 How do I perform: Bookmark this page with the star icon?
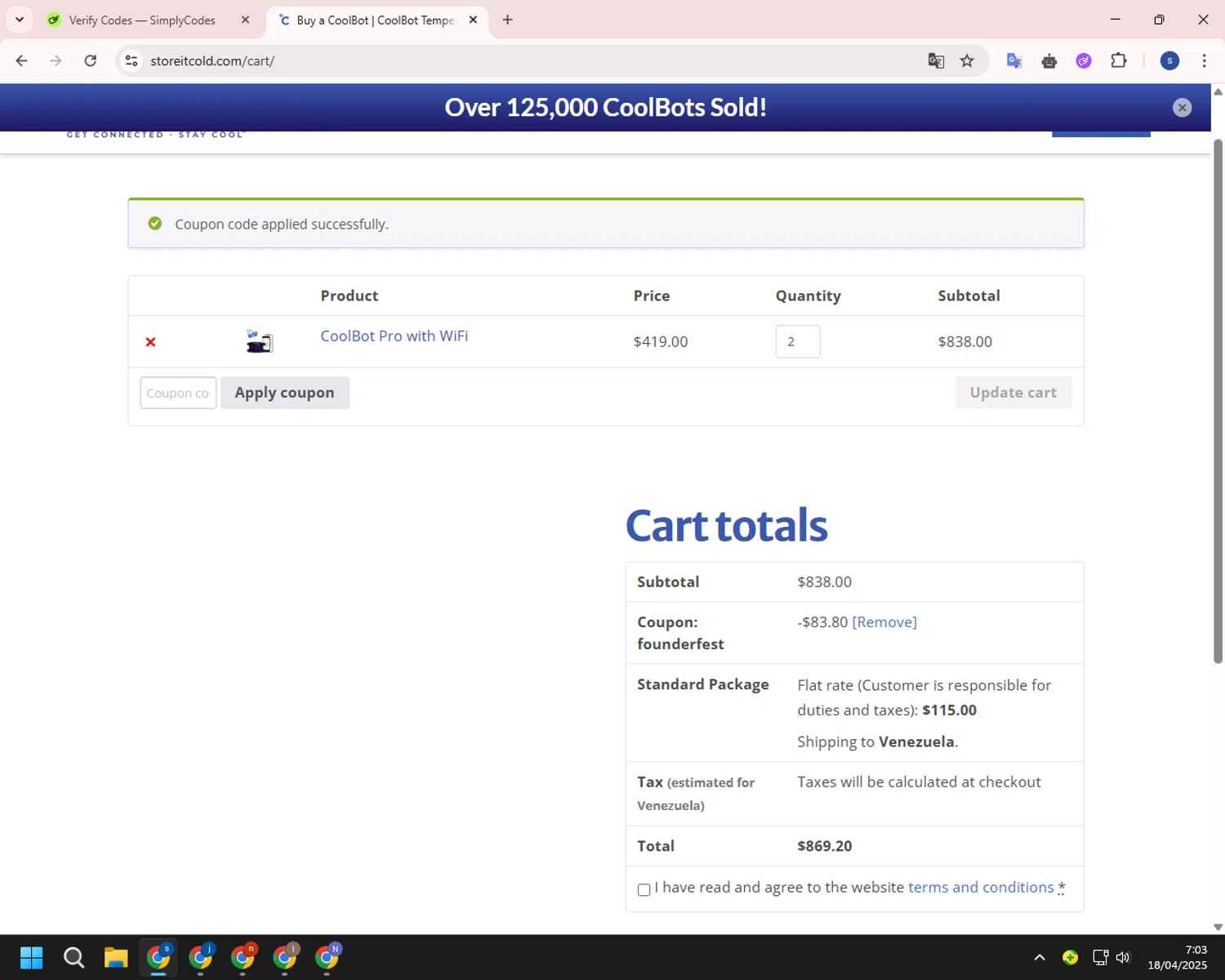tap(967, 60)
